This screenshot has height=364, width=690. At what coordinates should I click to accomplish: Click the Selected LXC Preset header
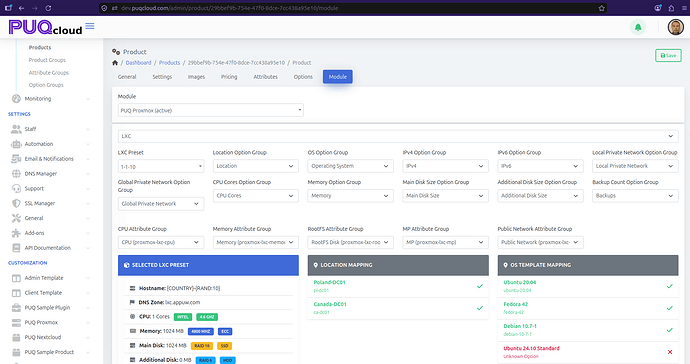(x=208, y=265)
